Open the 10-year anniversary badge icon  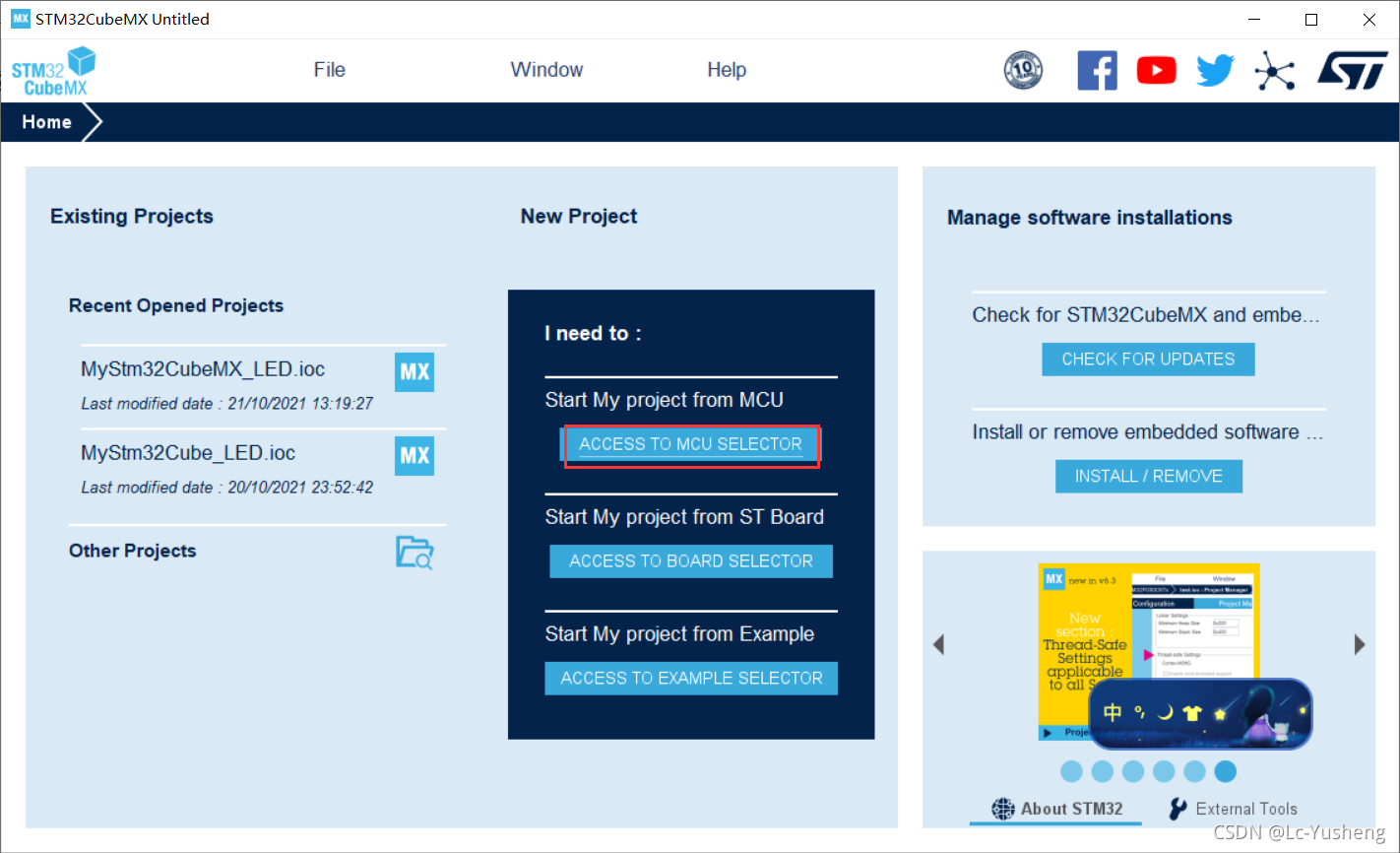[x=1023, y=70]
